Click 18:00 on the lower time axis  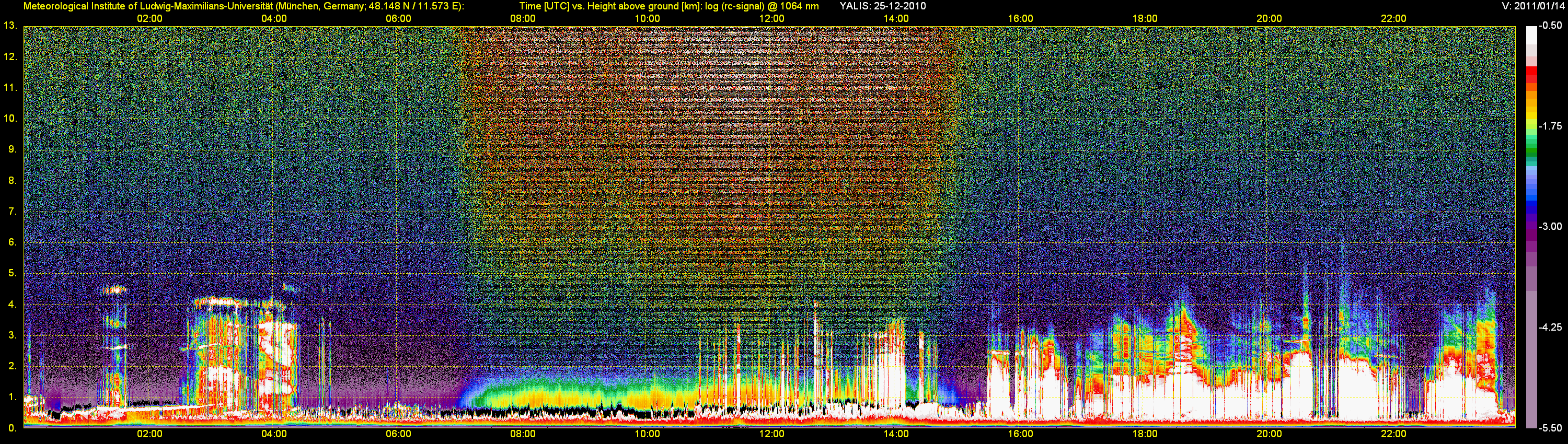(x=1145, y=434)
